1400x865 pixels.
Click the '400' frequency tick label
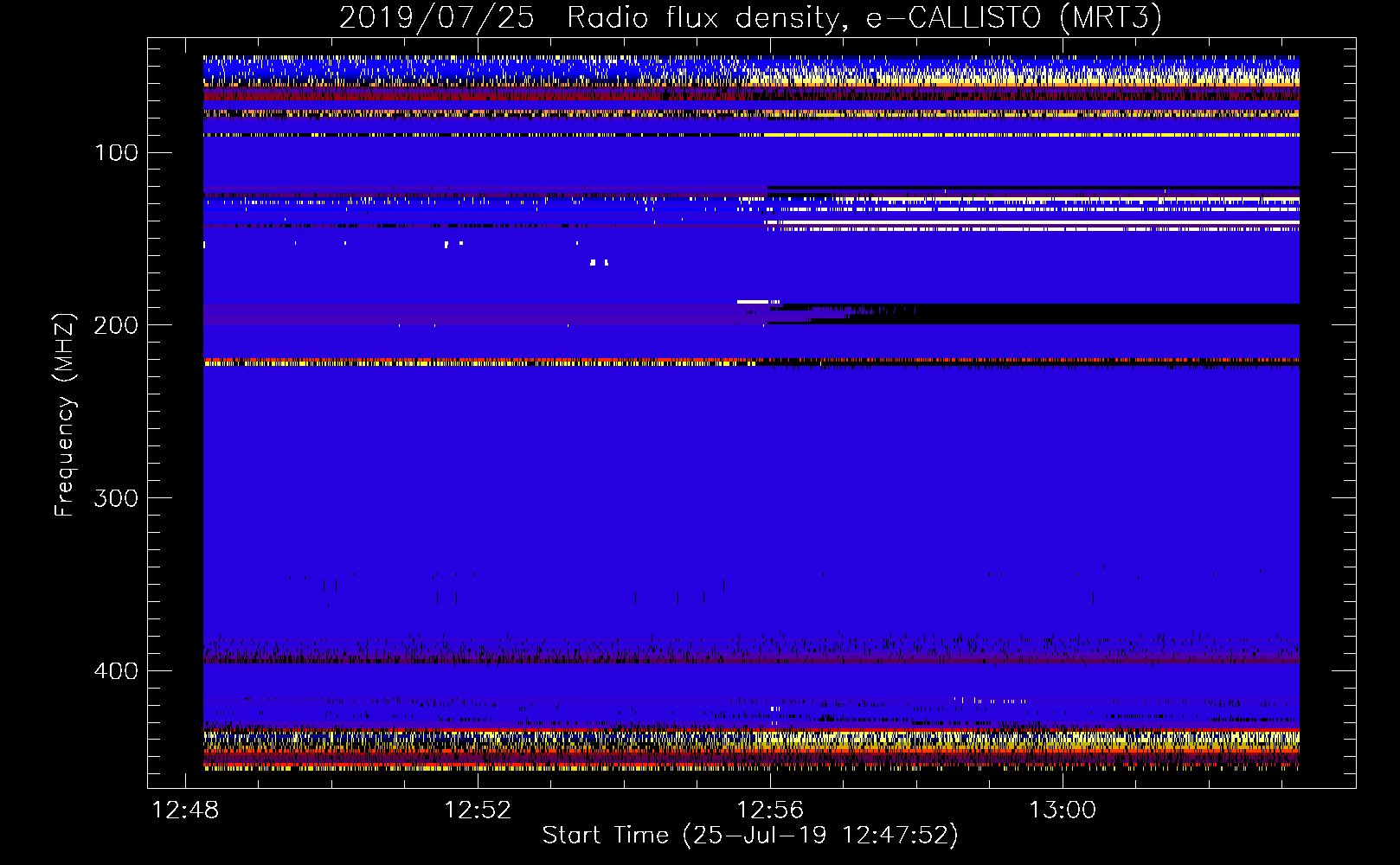(x=117, y=671)
